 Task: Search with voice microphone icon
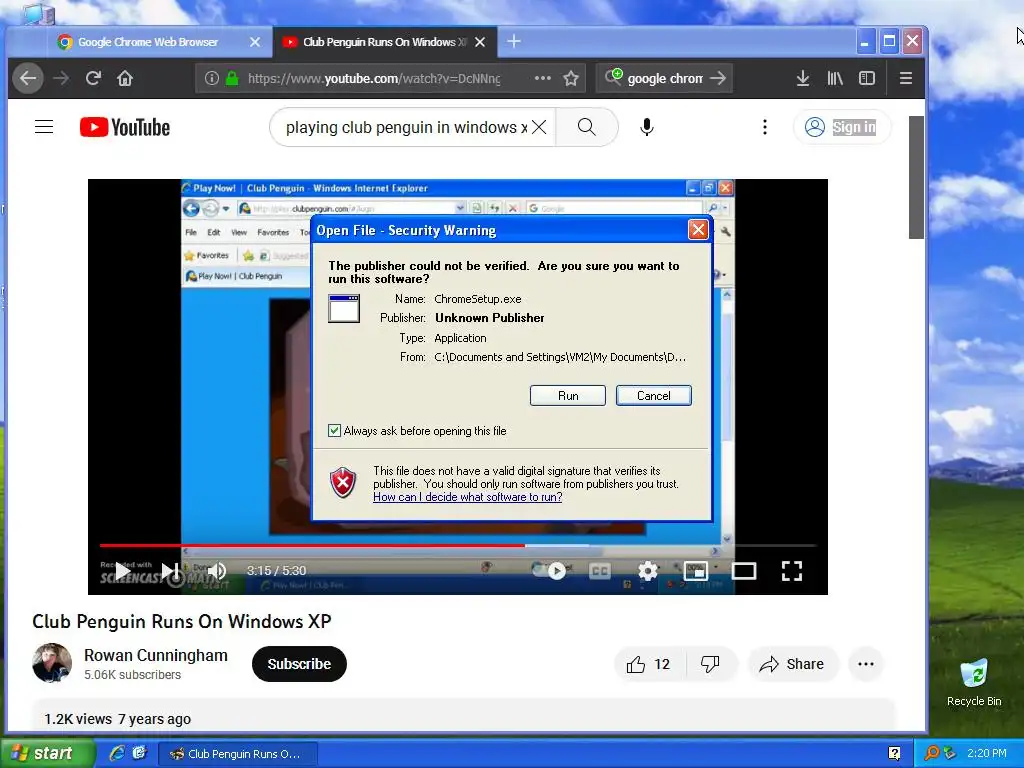647,127
